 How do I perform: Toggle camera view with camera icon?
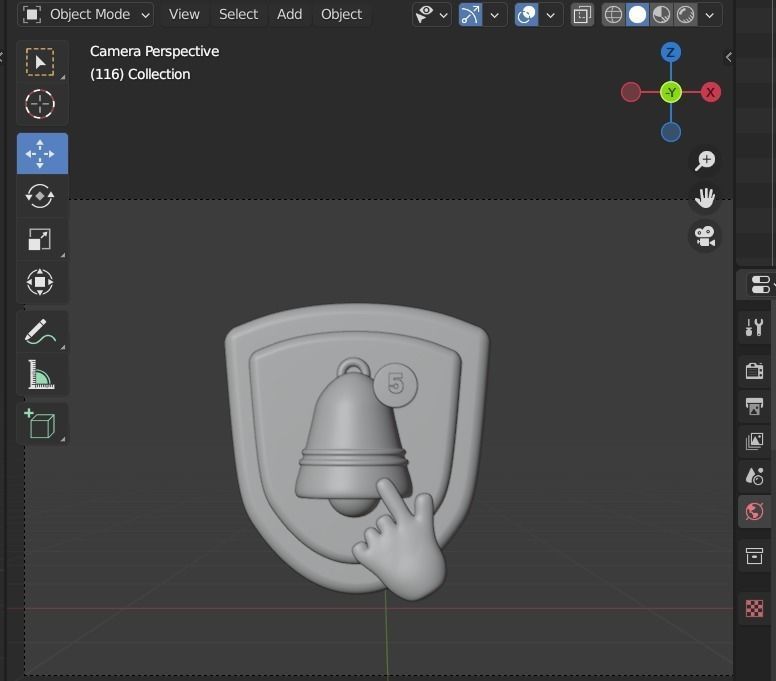pos(705,236)
